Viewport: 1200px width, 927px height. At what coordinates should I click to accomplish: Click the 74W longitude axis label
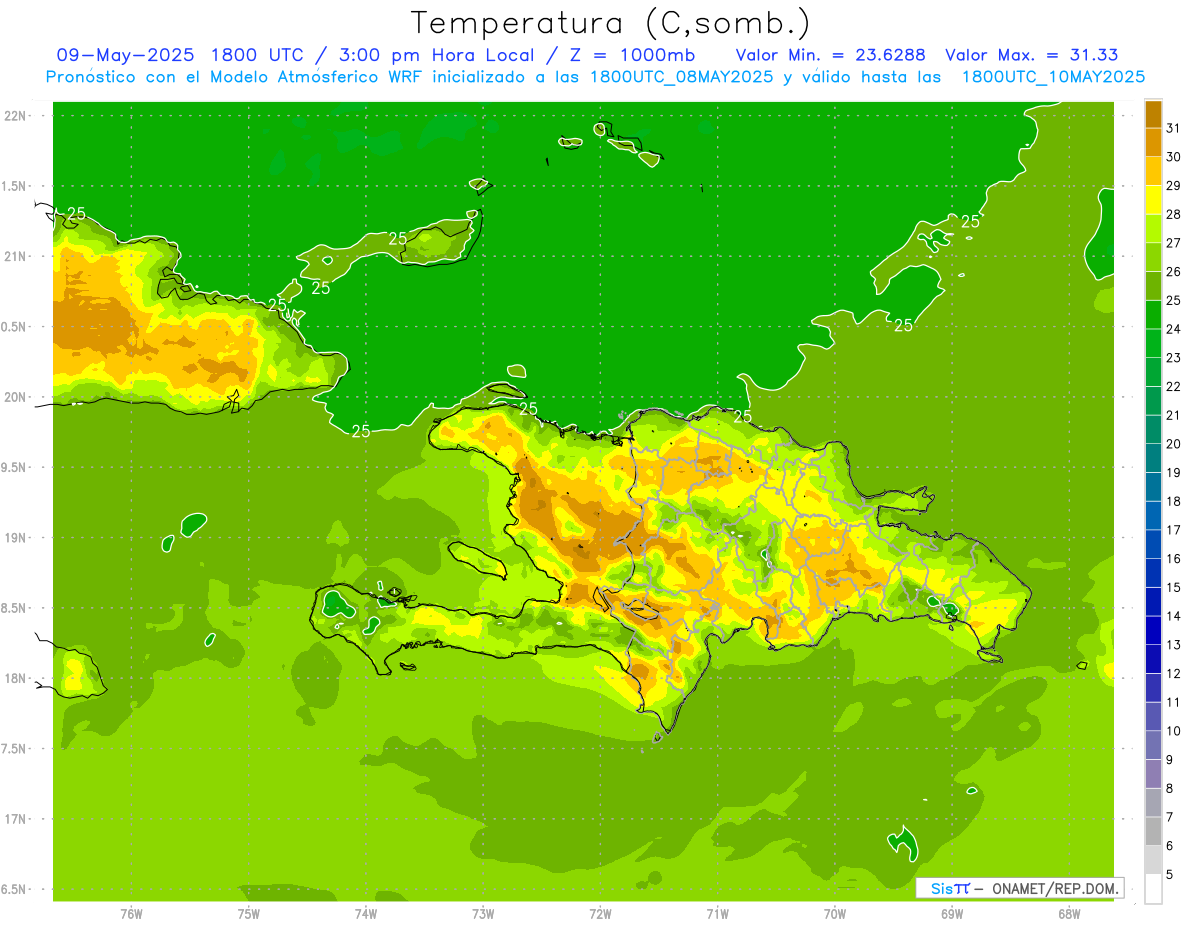366,914
